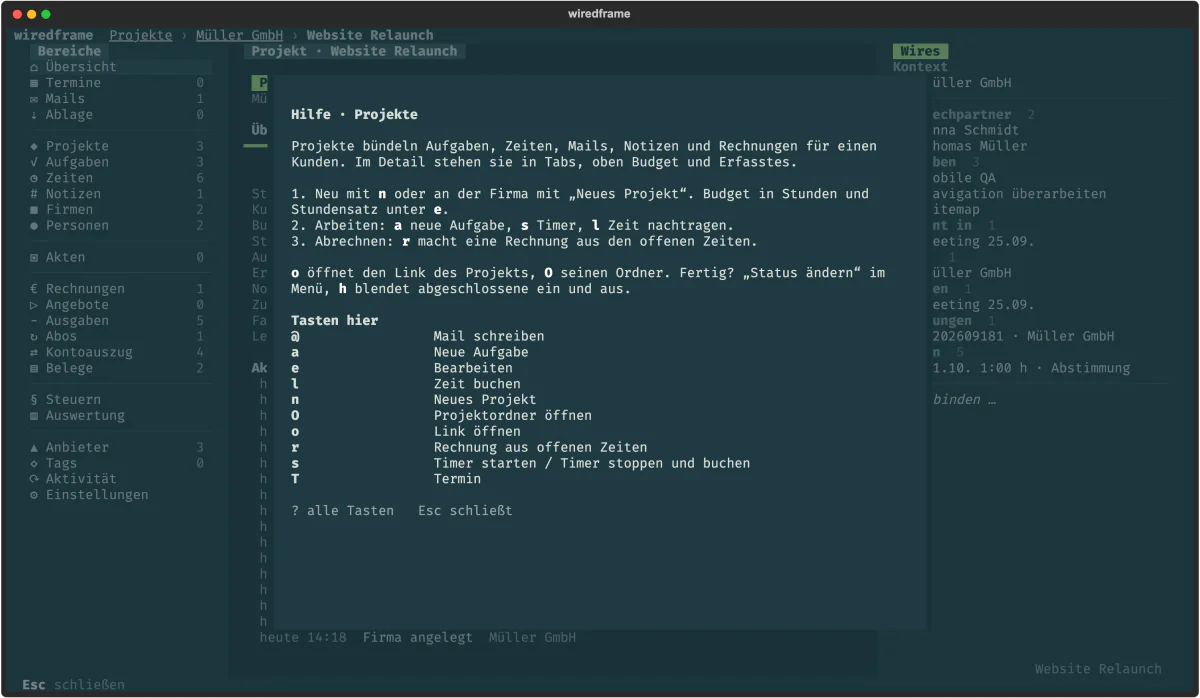Click the Angebote triangle icon
This screenshot has width=1200, height=698.
pyautogui.click(x=35, y=305)
